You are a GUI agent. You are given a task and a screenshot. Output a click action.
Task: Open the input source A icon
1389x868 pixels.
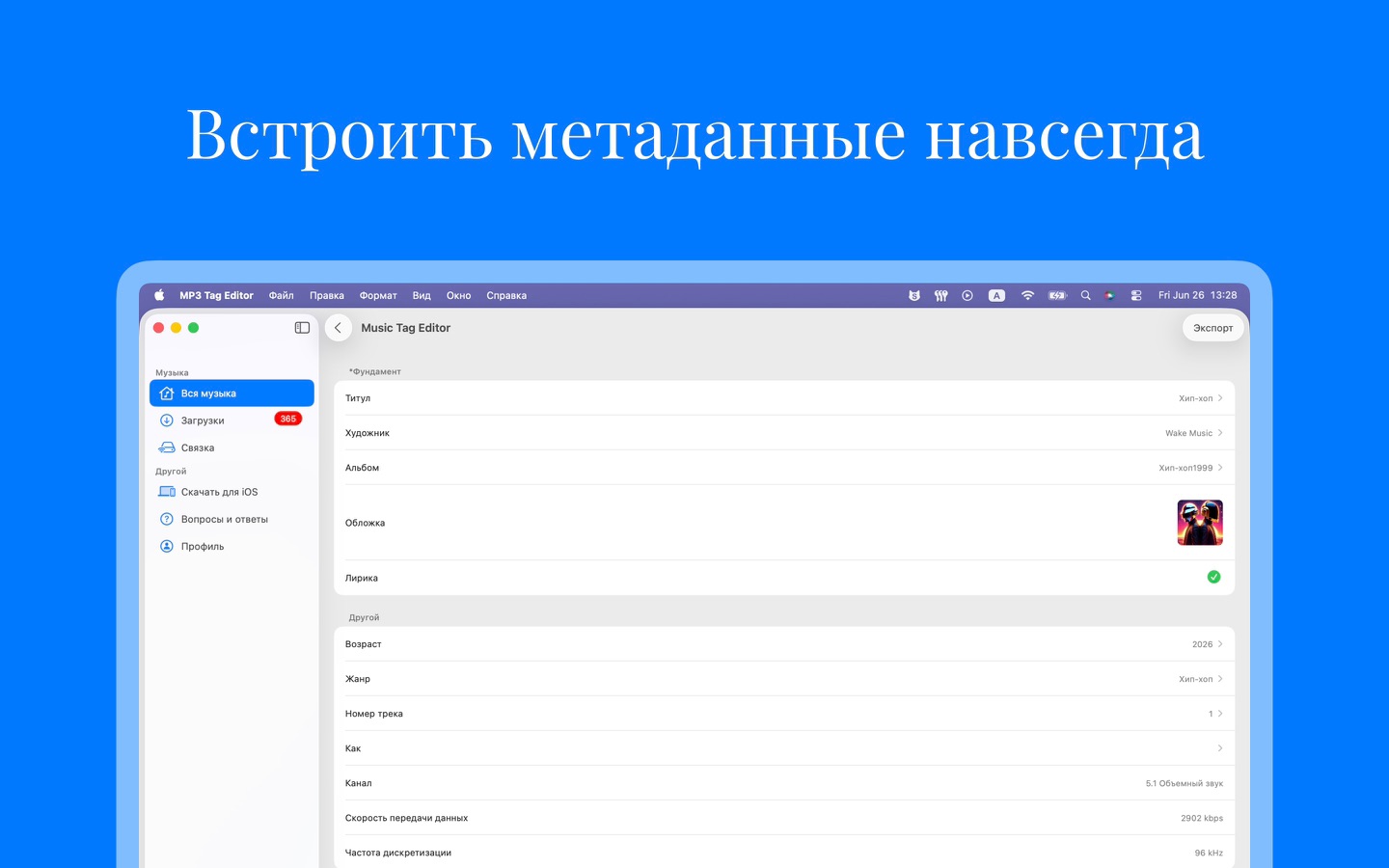tap(997, 295)
